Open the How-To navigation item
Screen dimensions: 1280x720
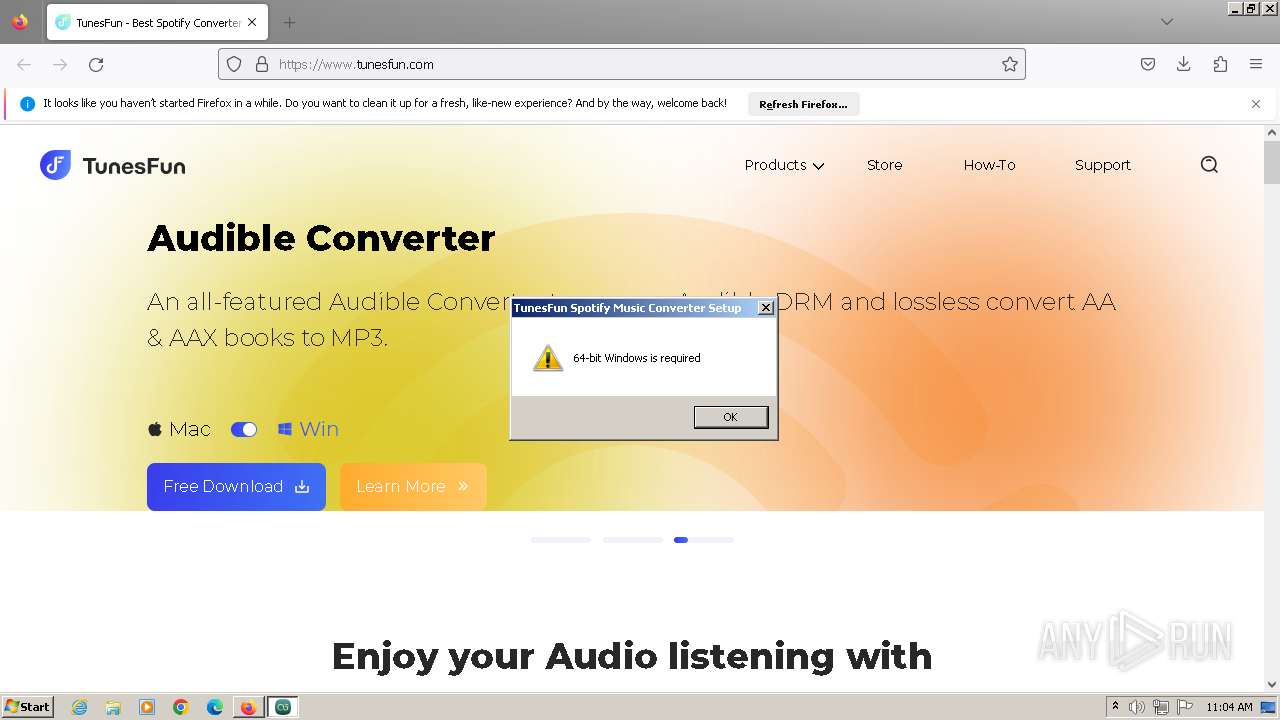tap(989, 165)
